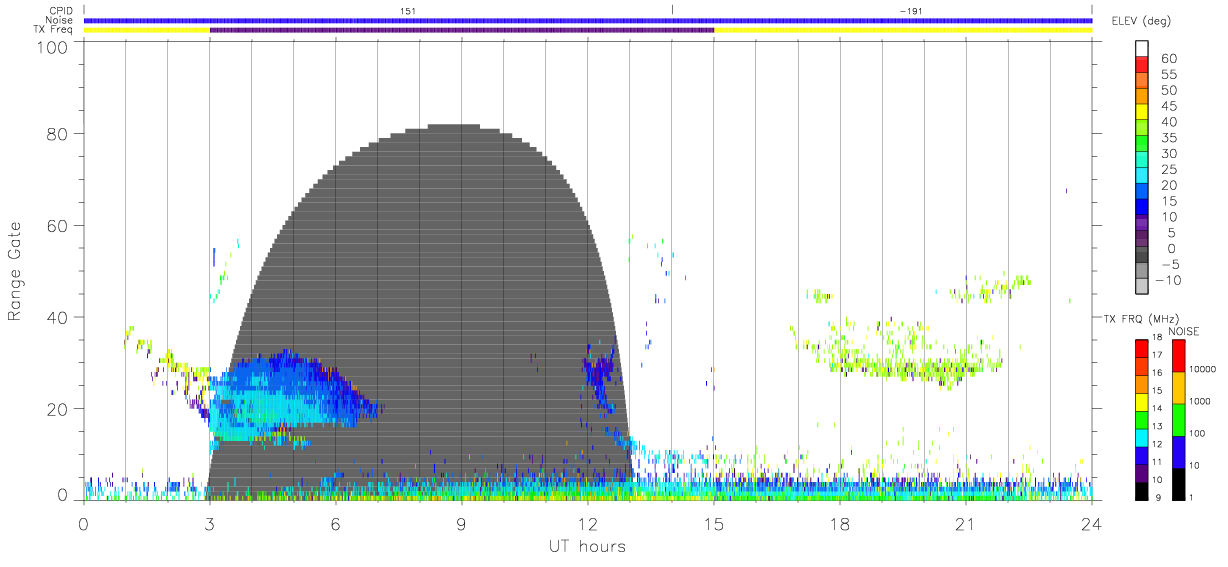Click the '13' label on TX FRQ scale
This screenshot has height=567, width=1228.
[x=1156, y=427]
